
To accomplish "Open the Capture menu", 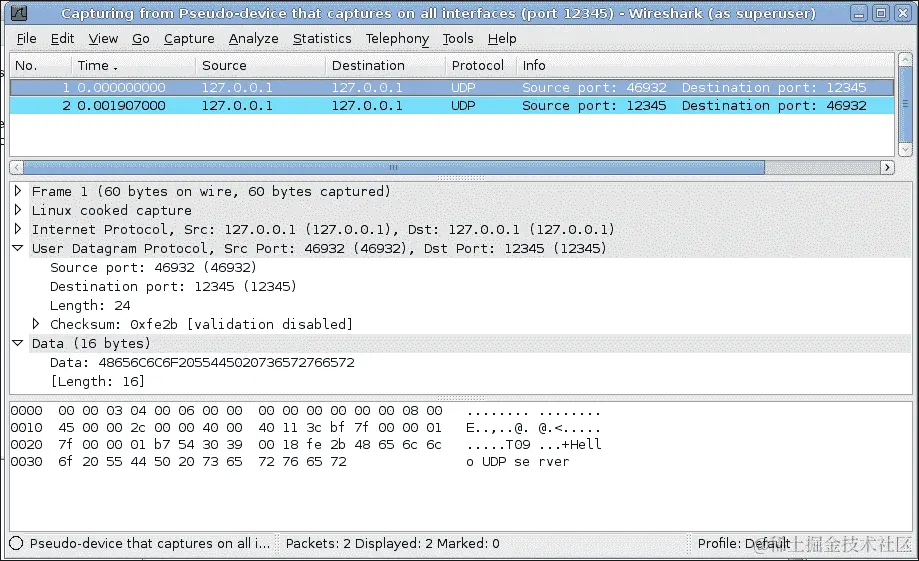I will click(189, 39).
